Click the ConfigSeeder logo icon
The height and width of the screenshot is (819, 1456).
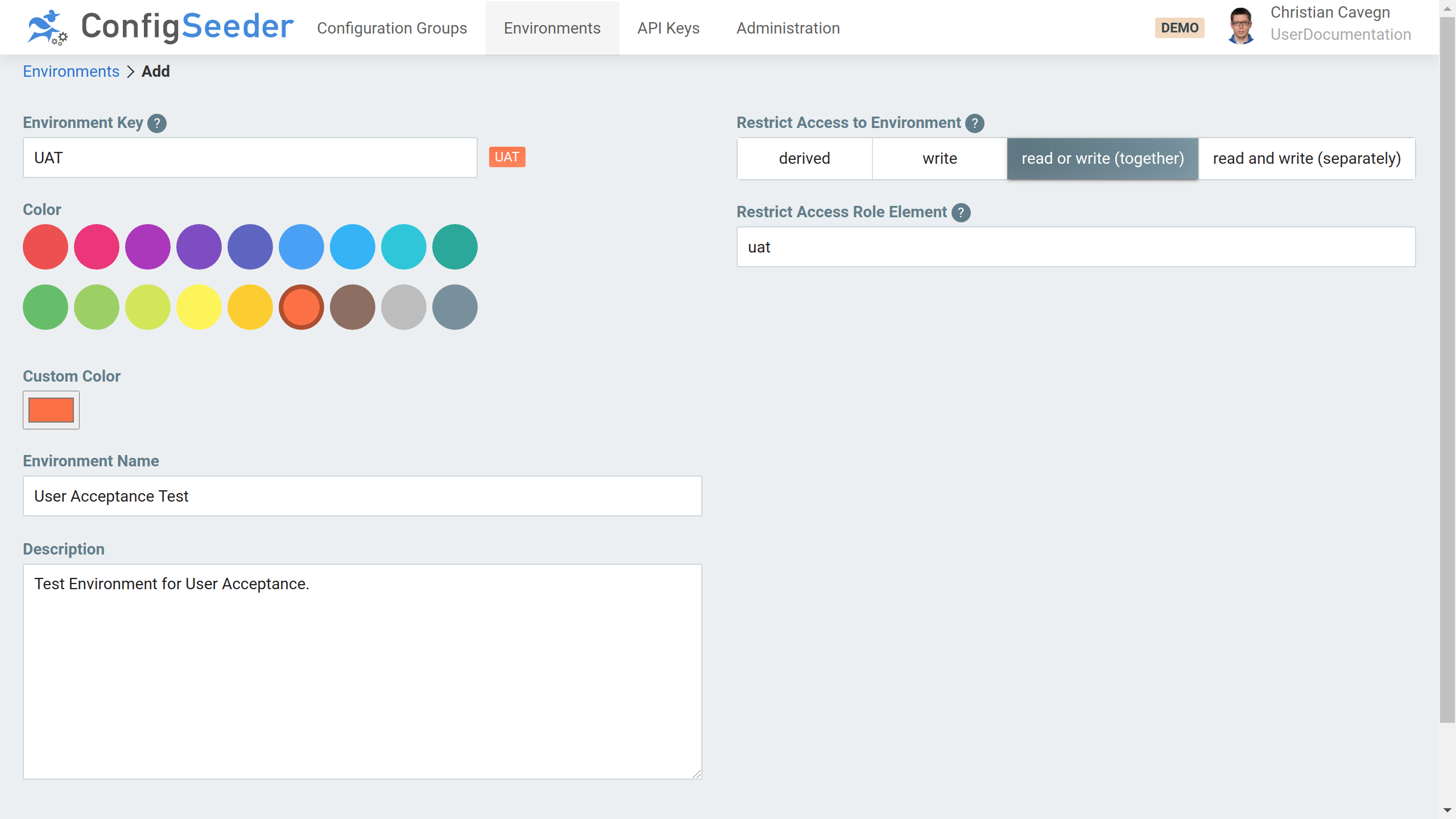point(47,27)
